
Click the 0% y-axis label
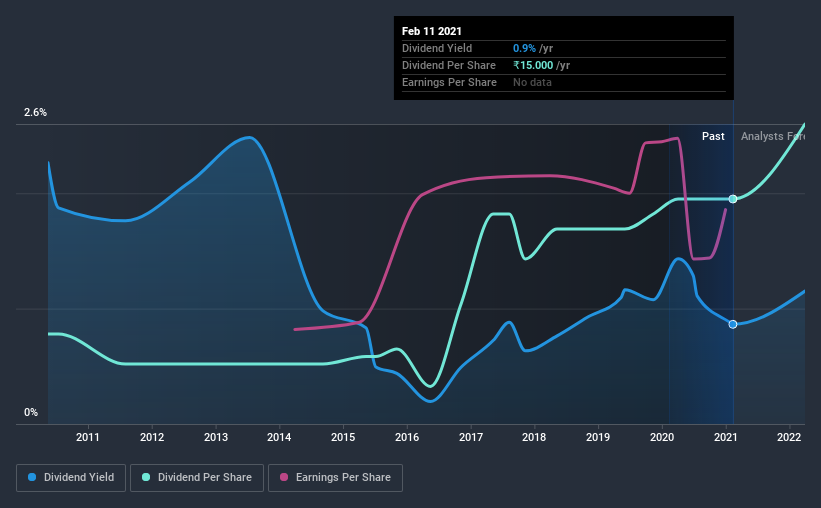tap(31, 413)
